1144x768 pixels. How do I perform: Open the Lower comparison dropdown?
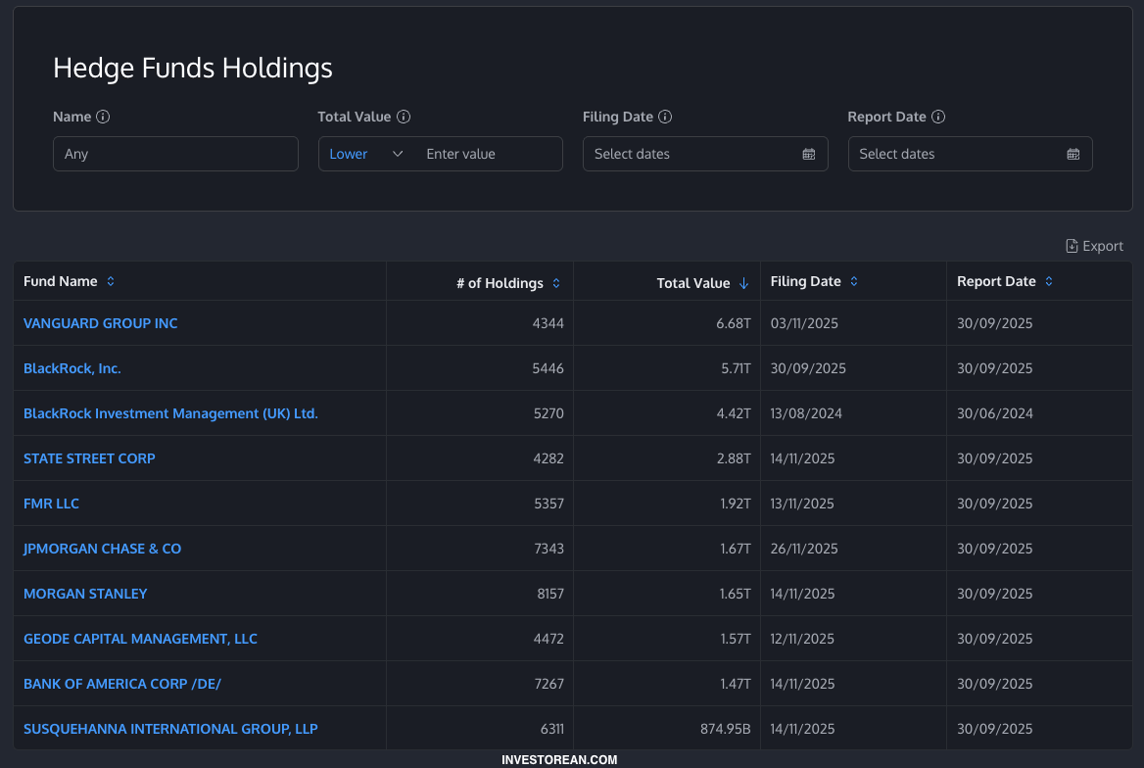[x=366, y=154]
